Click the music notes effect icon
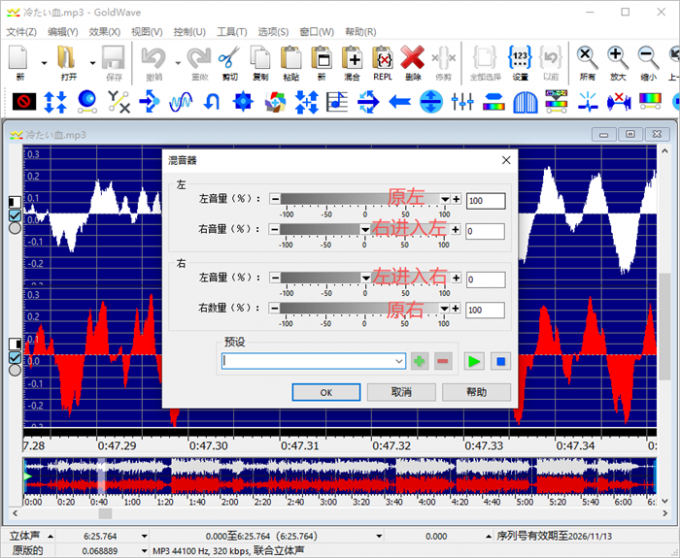This screenshot has height=558, width=680. point(337,102)
